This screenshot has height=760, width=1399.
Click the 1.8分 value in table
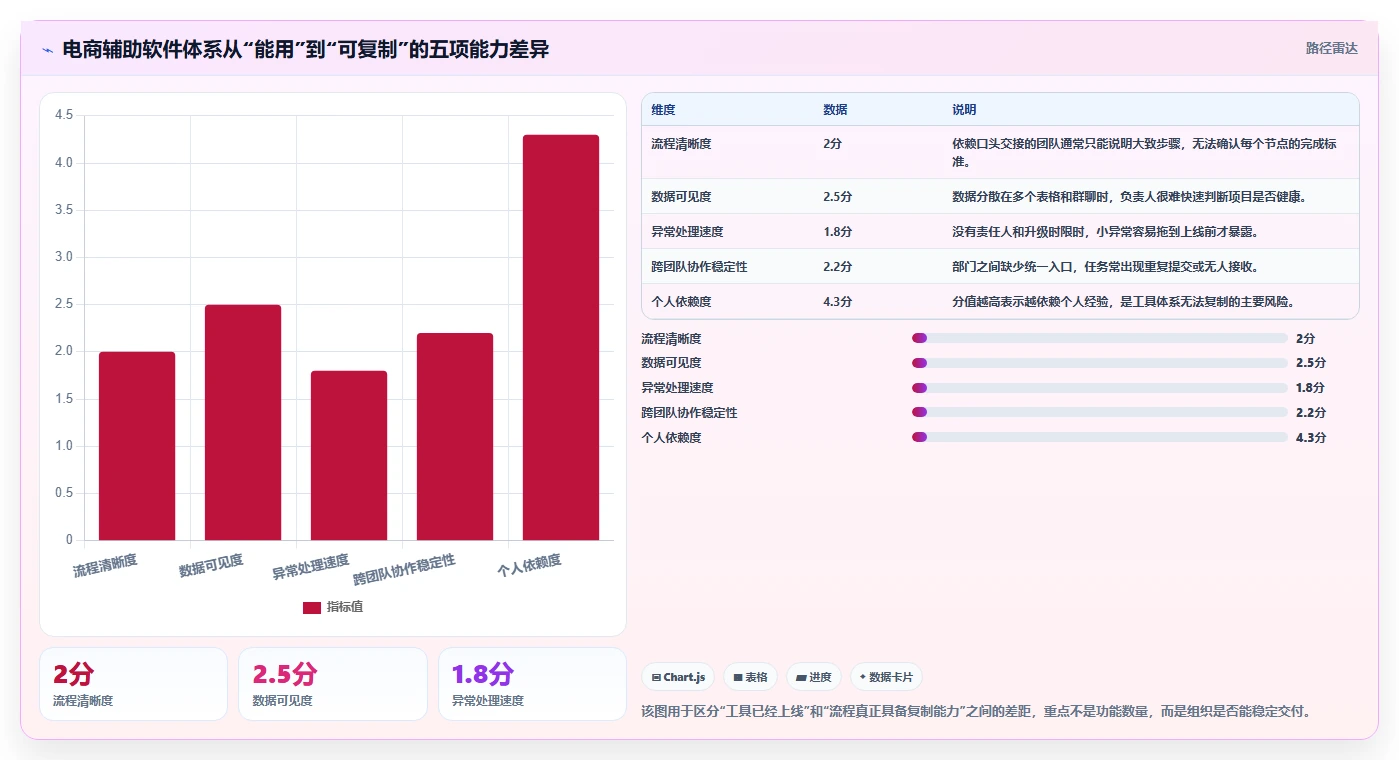(837, 232)
